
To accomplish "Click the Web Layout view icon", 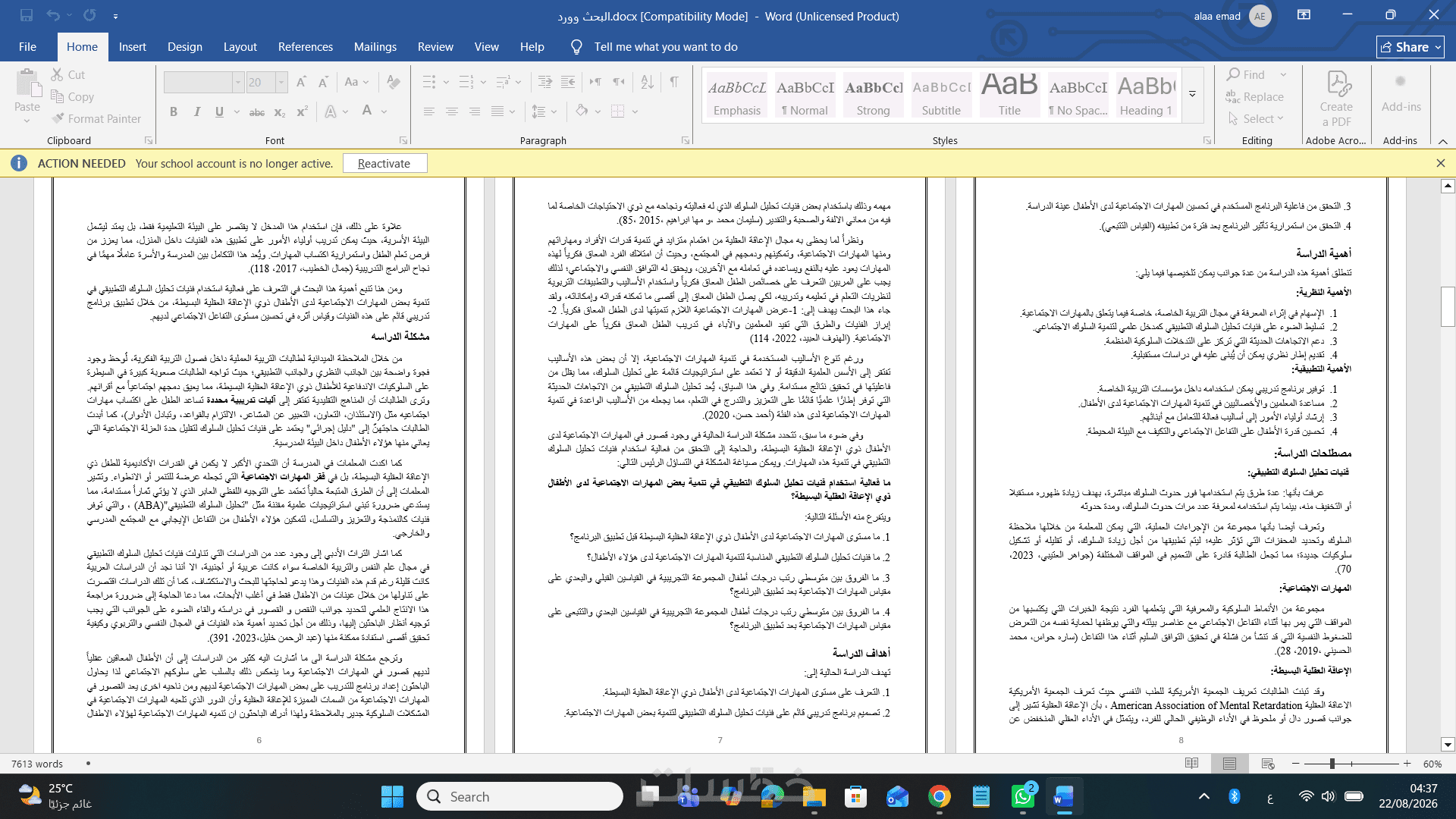I will point(1267,764).
